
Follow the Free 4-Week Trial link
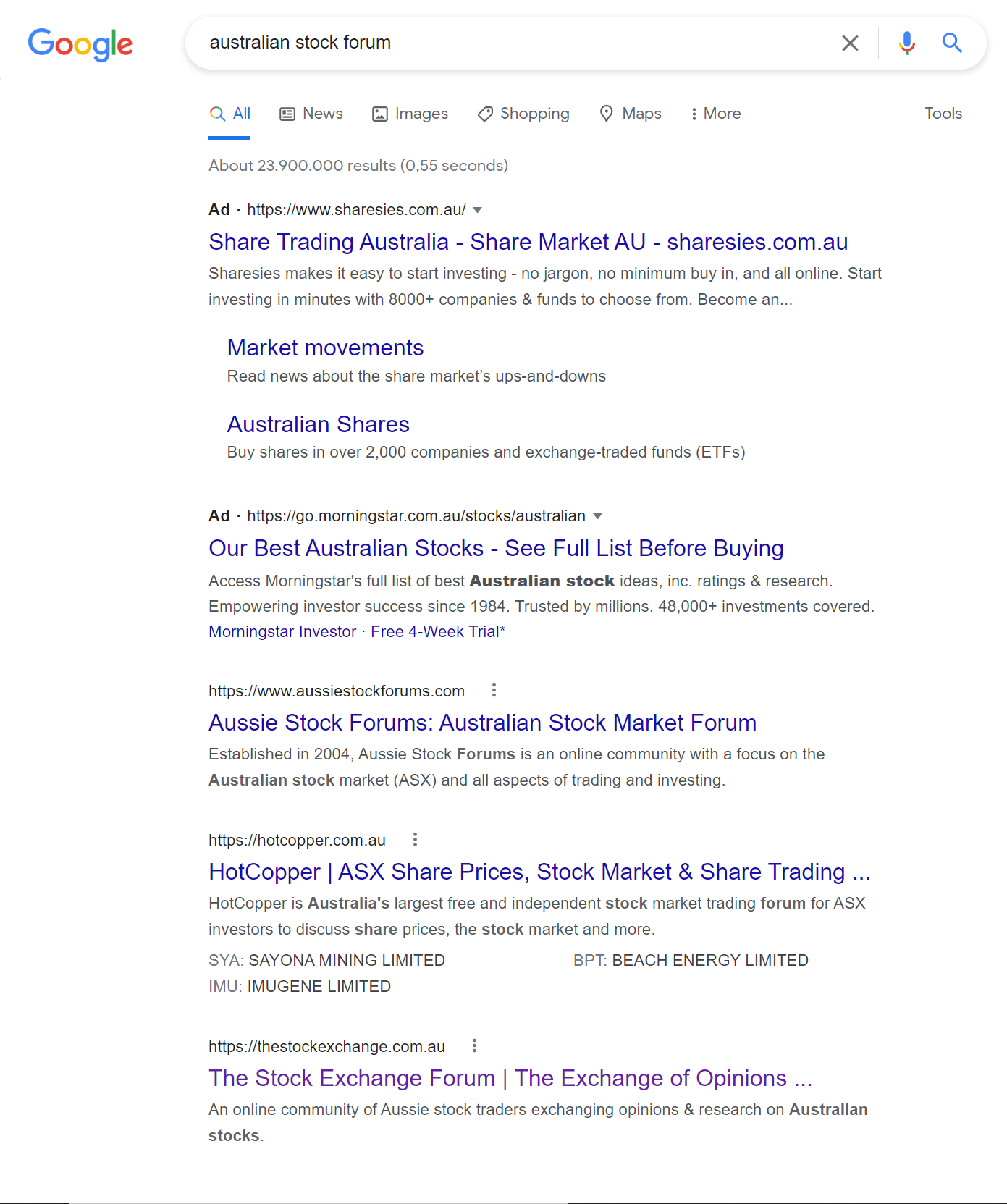click(x=437, y=632)
